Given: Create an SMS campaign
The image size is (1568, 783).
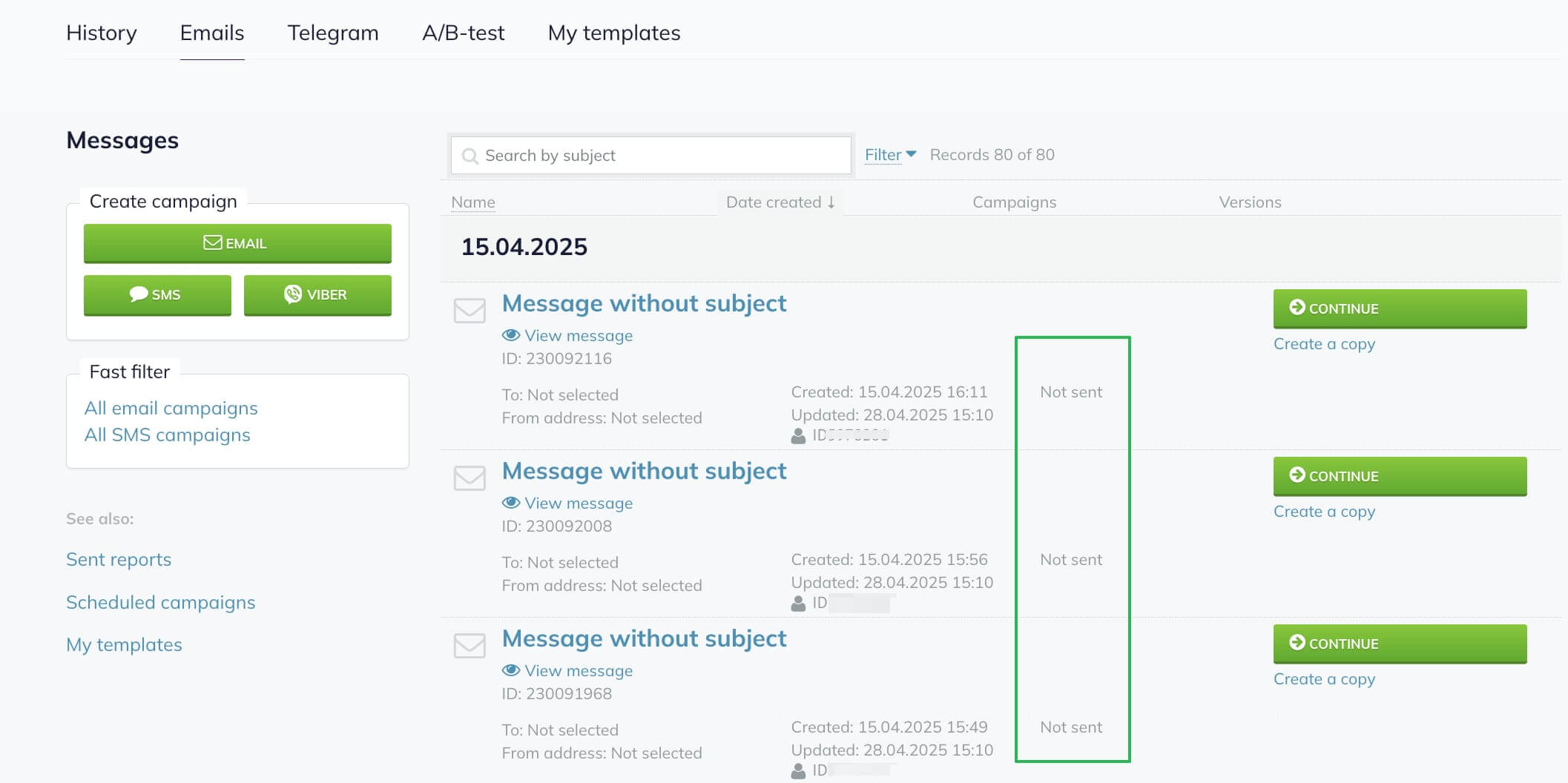Looking at the screenshot, I should tap(157, 295).
